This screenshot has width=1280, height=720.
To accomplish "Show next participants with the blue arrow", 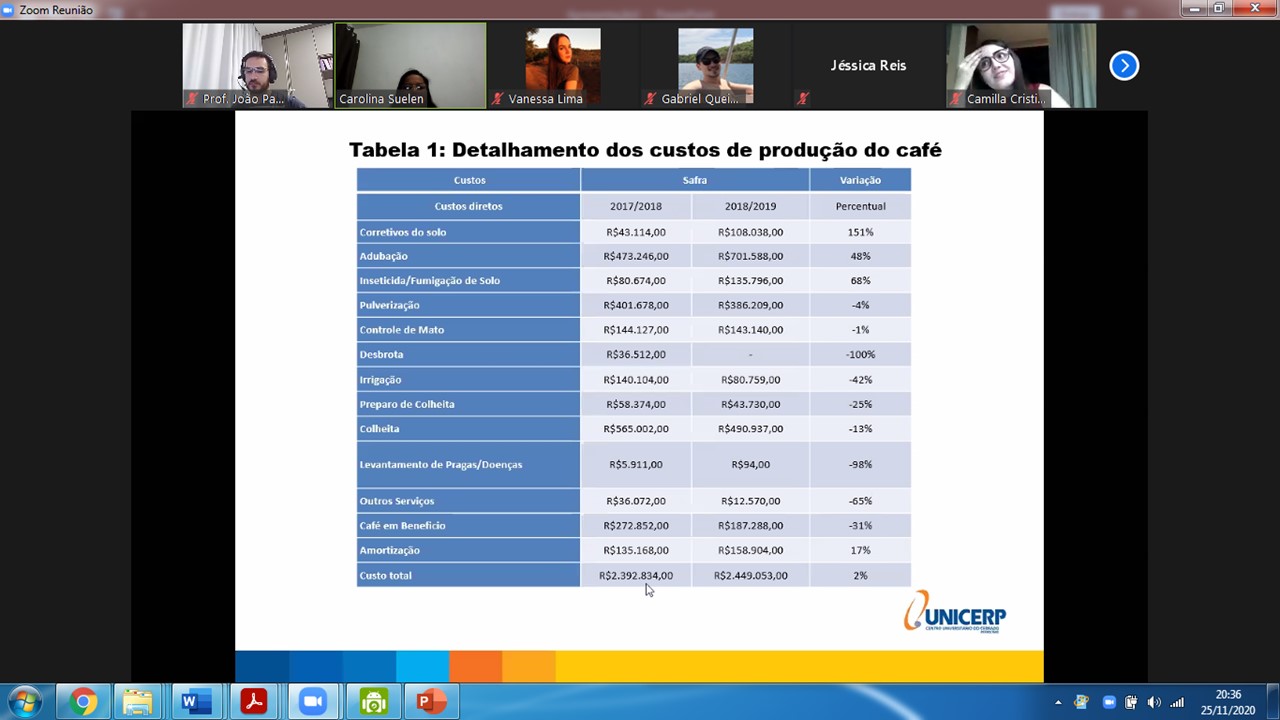I will pos(1124,66).
